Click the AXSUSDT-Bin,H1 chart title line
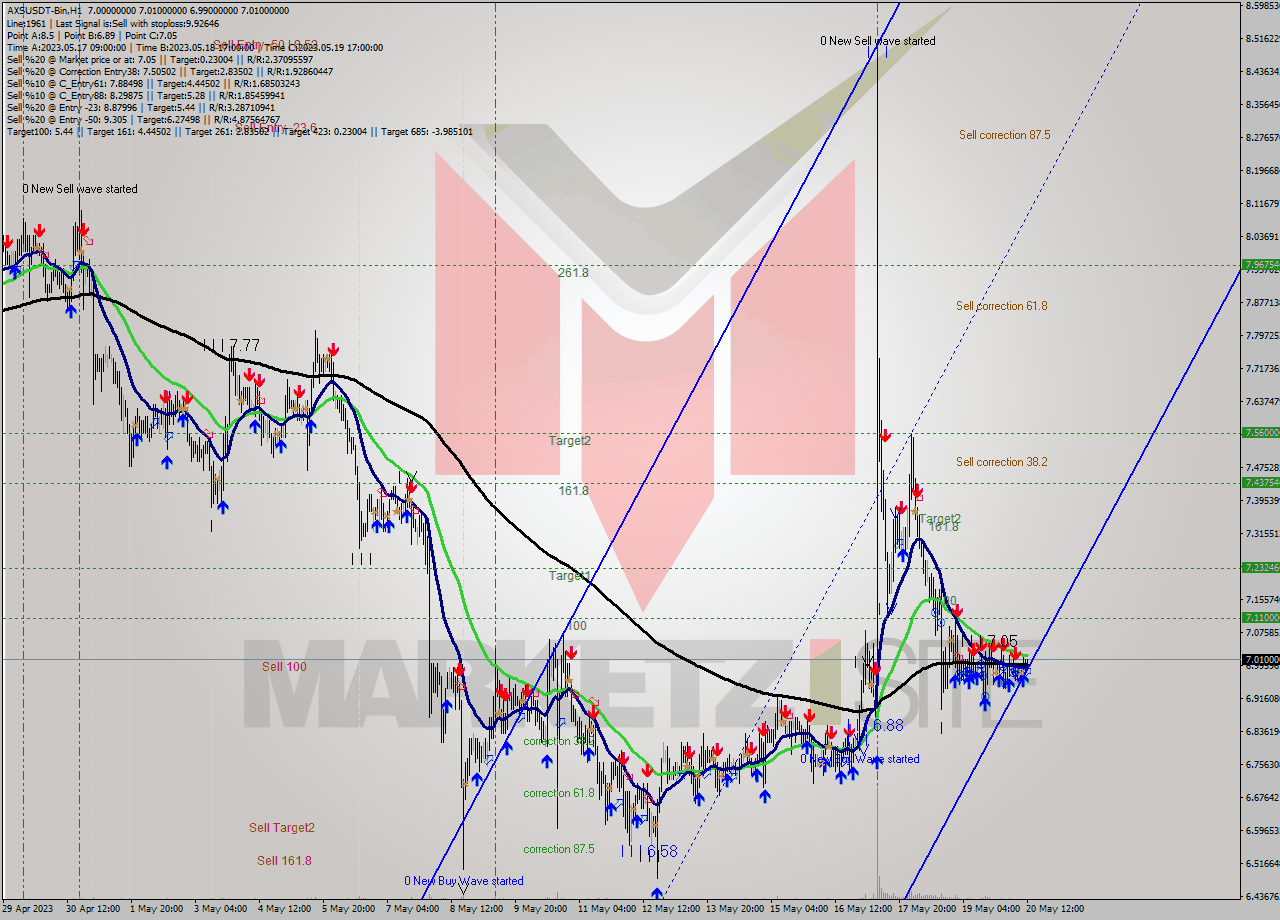This screenshot has height=920, width=1280. [x=148, y=10]
